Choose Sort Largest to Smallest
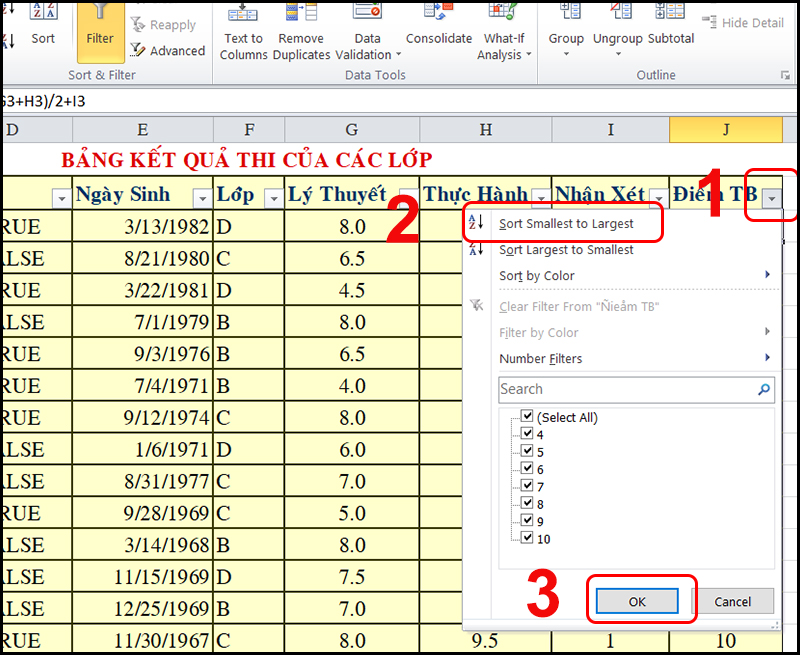The height and width of the screenshot is (655, 800). tap(565, 250)
